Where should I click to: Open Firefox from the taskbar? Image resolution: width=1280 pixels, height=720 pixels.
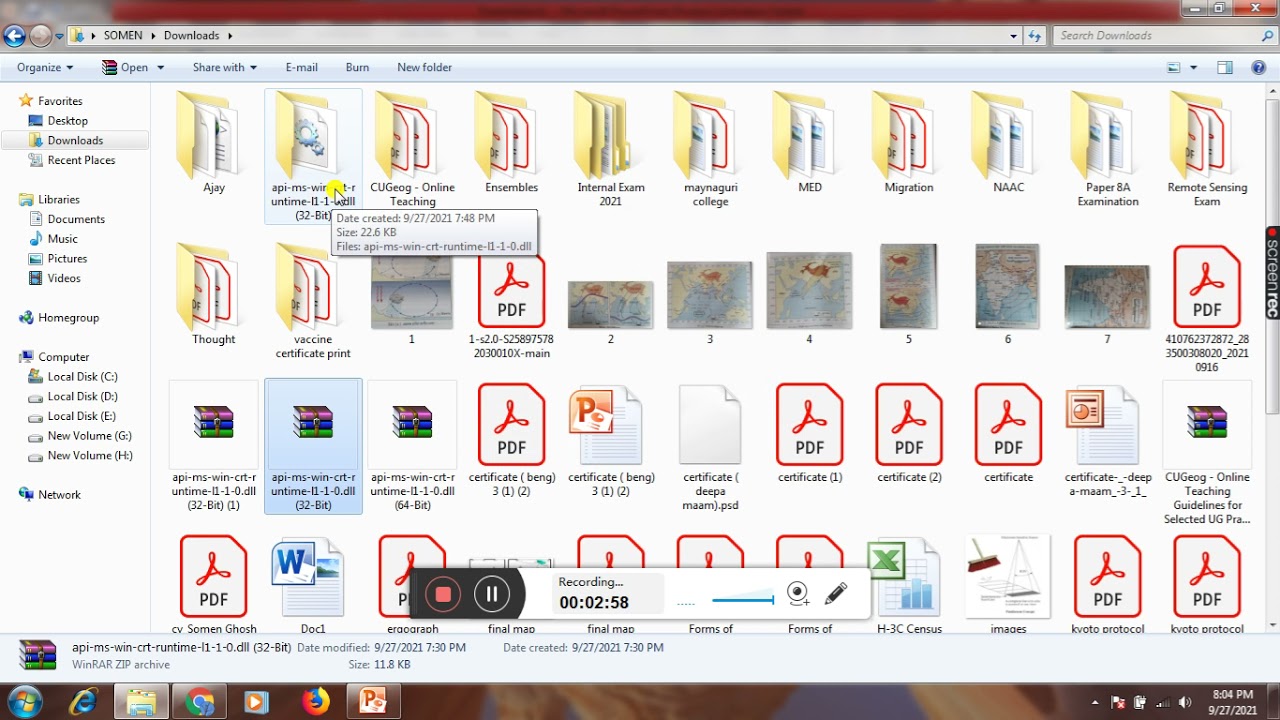pos(316,702)
